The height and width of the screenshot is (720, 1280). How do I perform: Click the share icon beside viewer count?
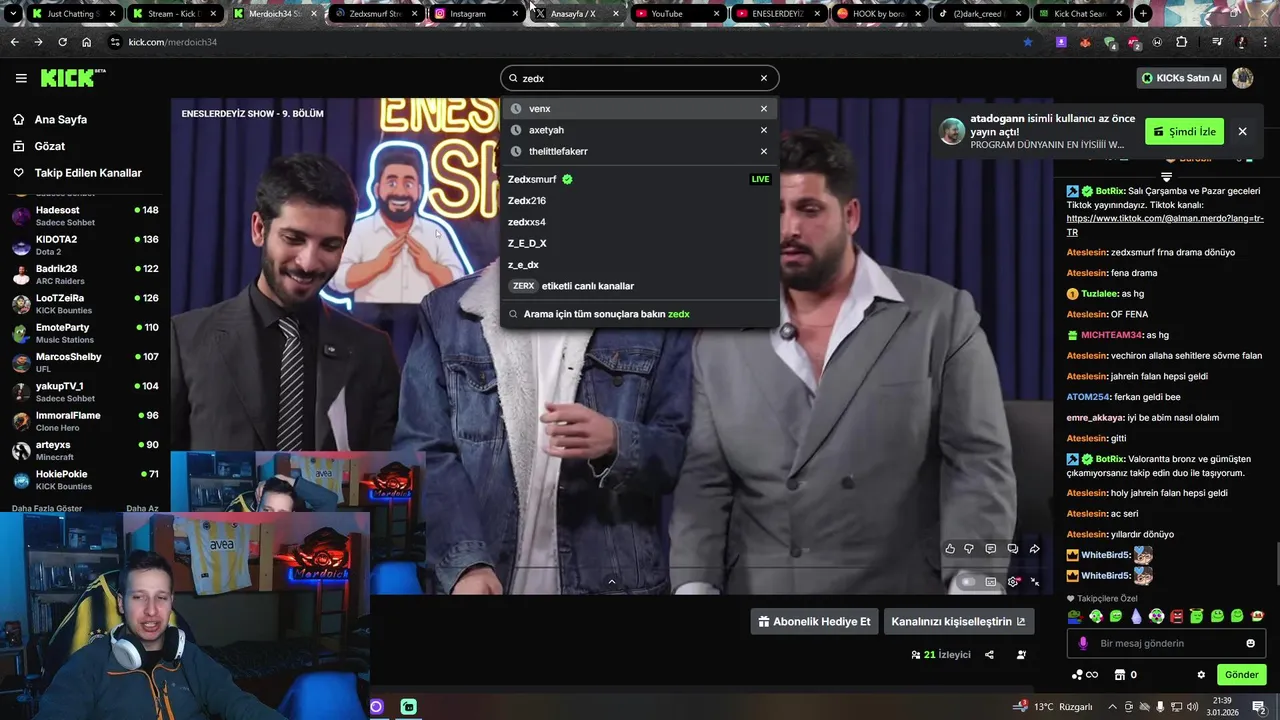coord(989,655)
